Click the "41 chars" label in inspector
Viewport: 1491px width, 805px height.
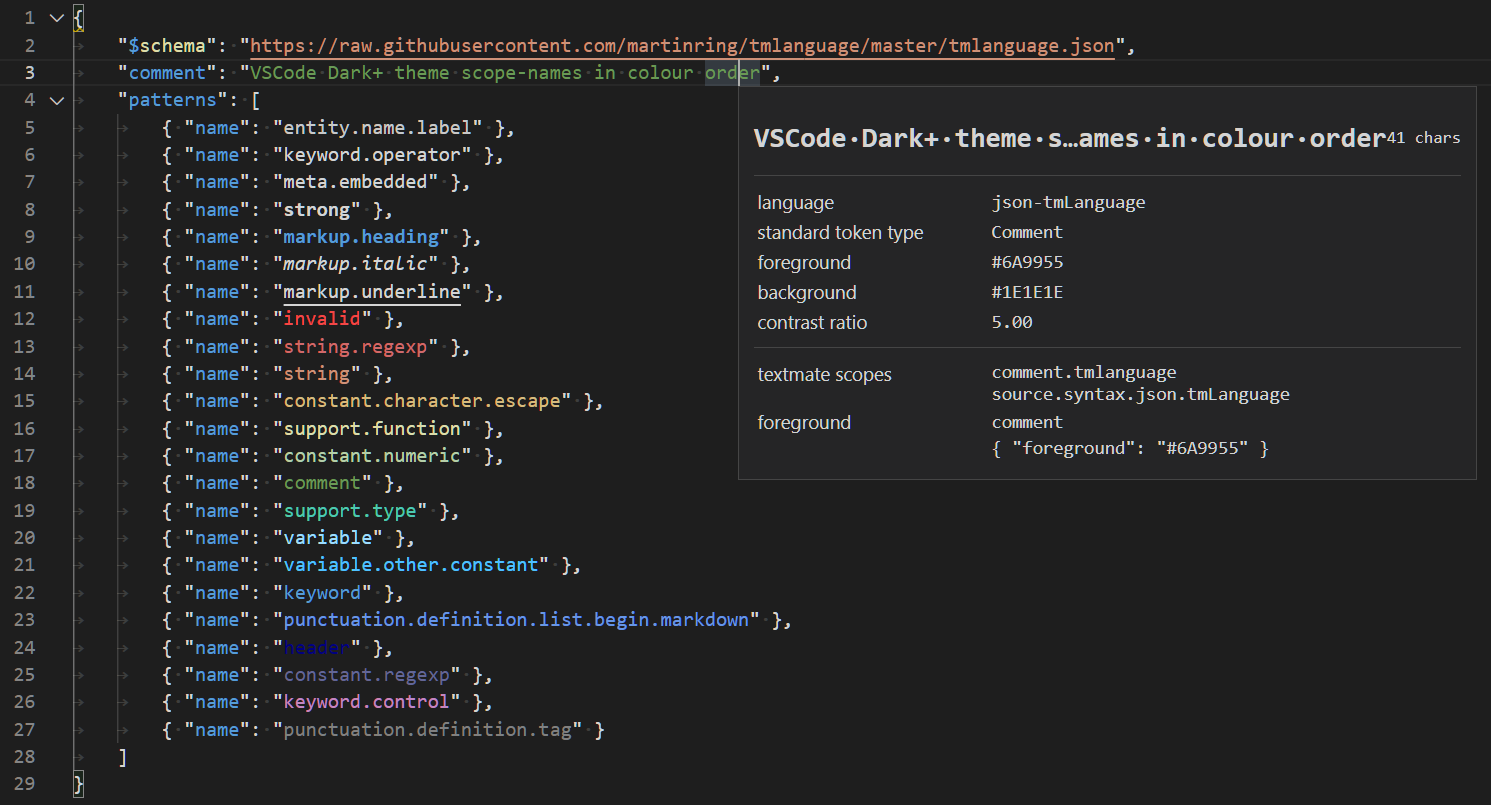pos(1423,138)
